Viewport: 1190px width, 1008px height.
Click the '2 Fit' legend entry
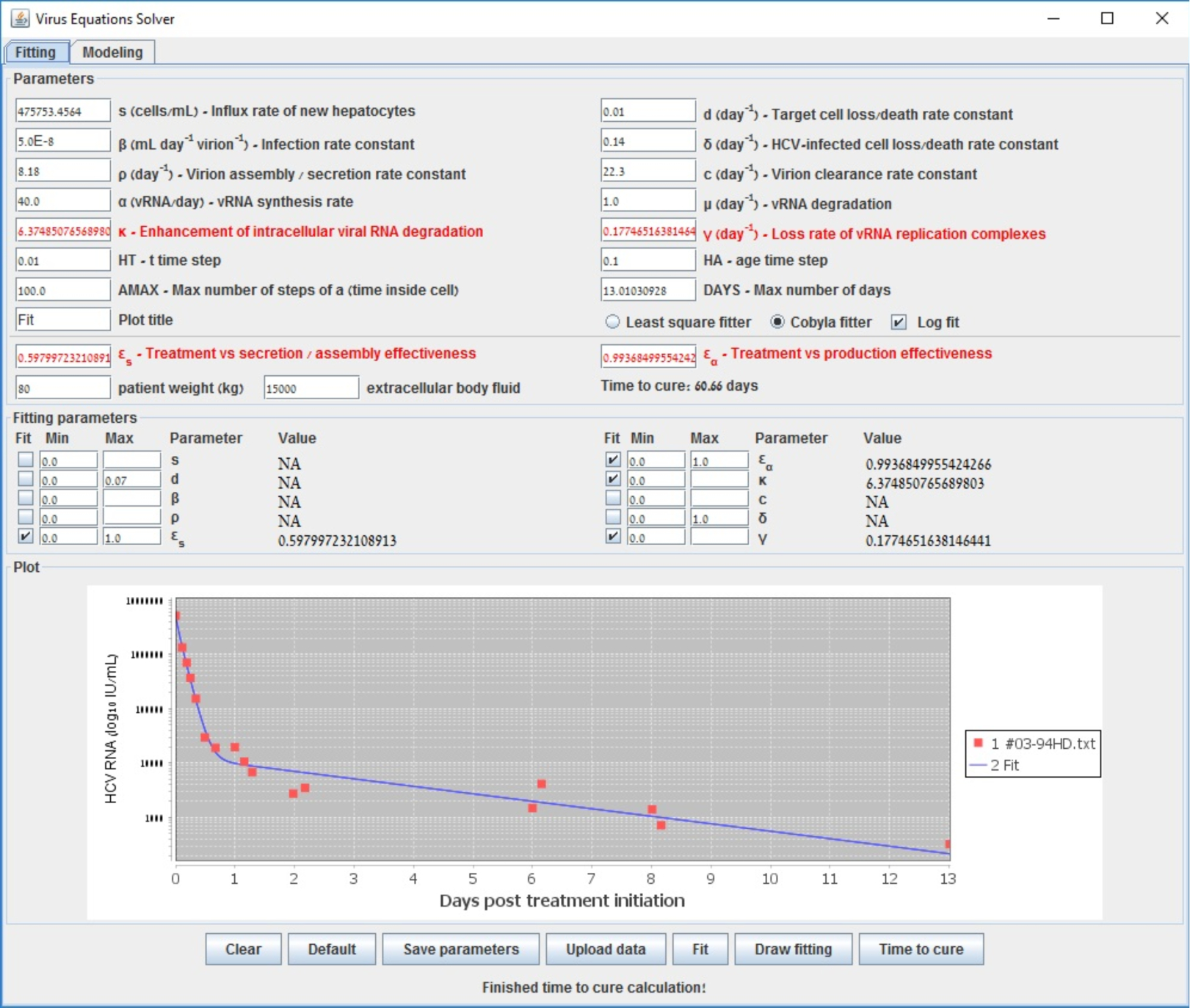coord(995,765)
